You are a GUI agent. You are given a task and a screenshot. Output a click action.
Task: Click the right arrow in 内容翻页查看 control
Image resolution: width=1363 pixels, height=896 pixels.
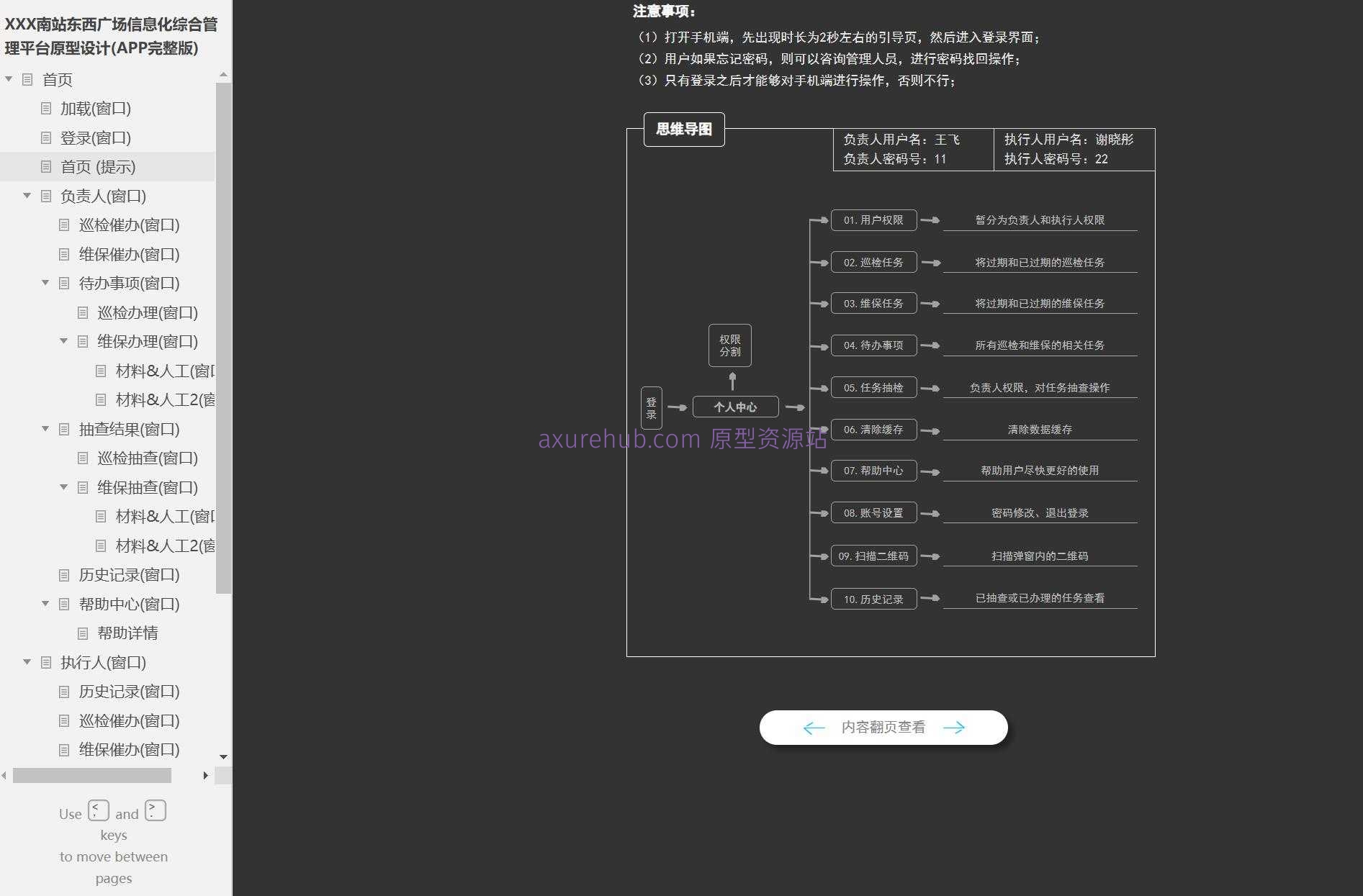click(x=955, y=727)
